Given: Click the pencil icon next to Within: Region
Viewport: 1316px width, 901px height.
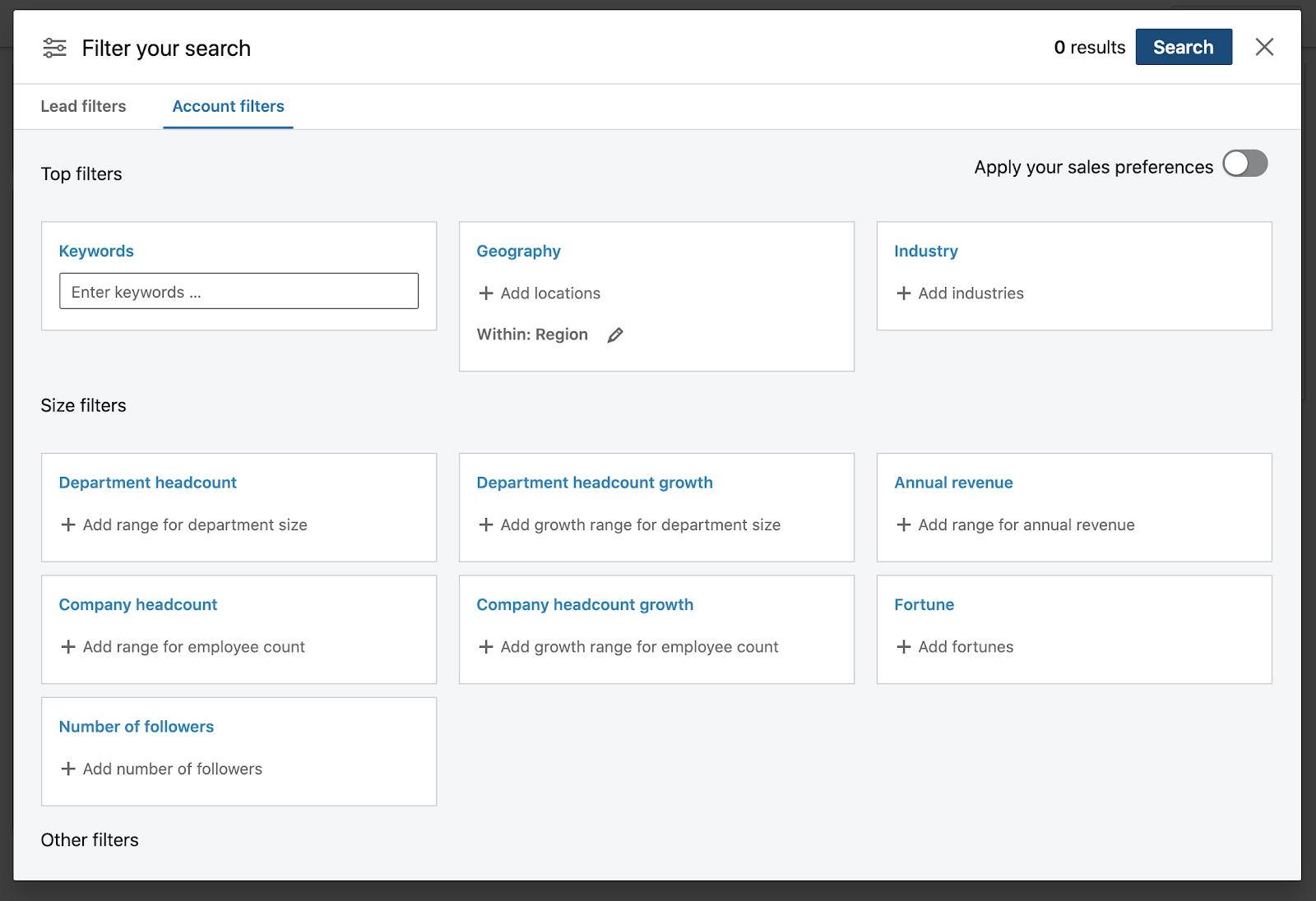Looking at the screenshot, I should pos(615,335).
